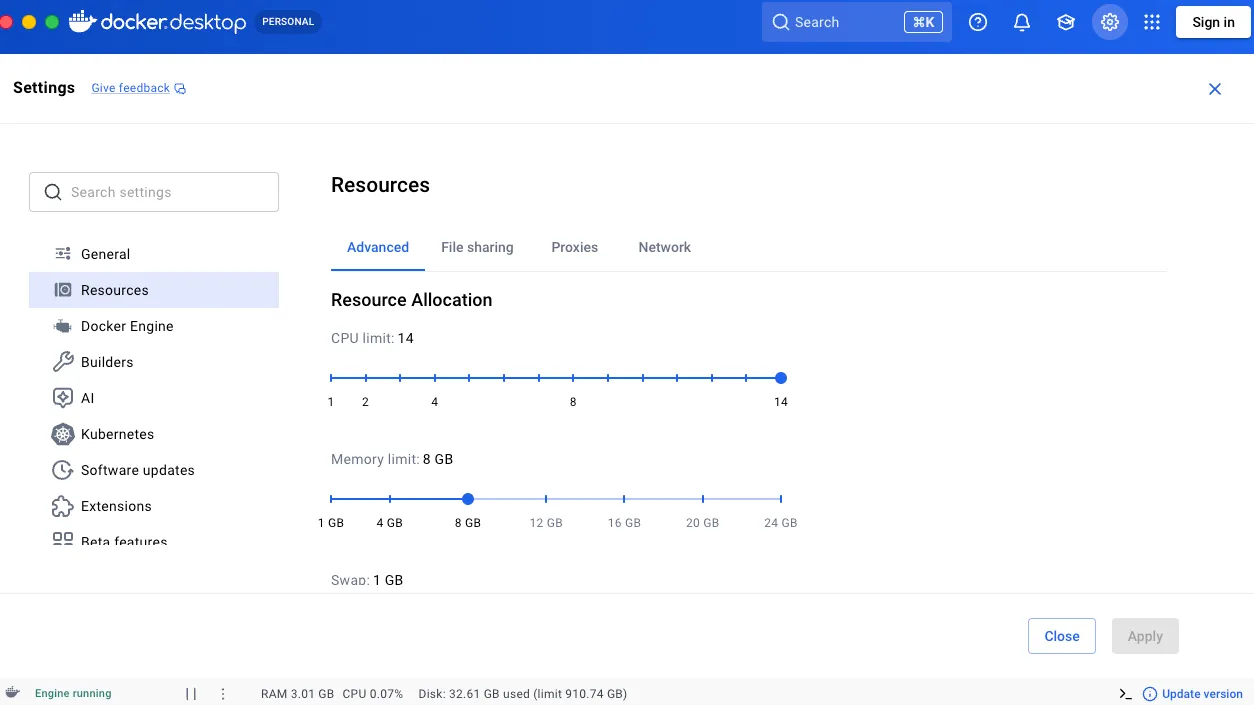Click the feedback external link icon
This screenshot has width=1254, height=705.
click(x=181, y=88)
